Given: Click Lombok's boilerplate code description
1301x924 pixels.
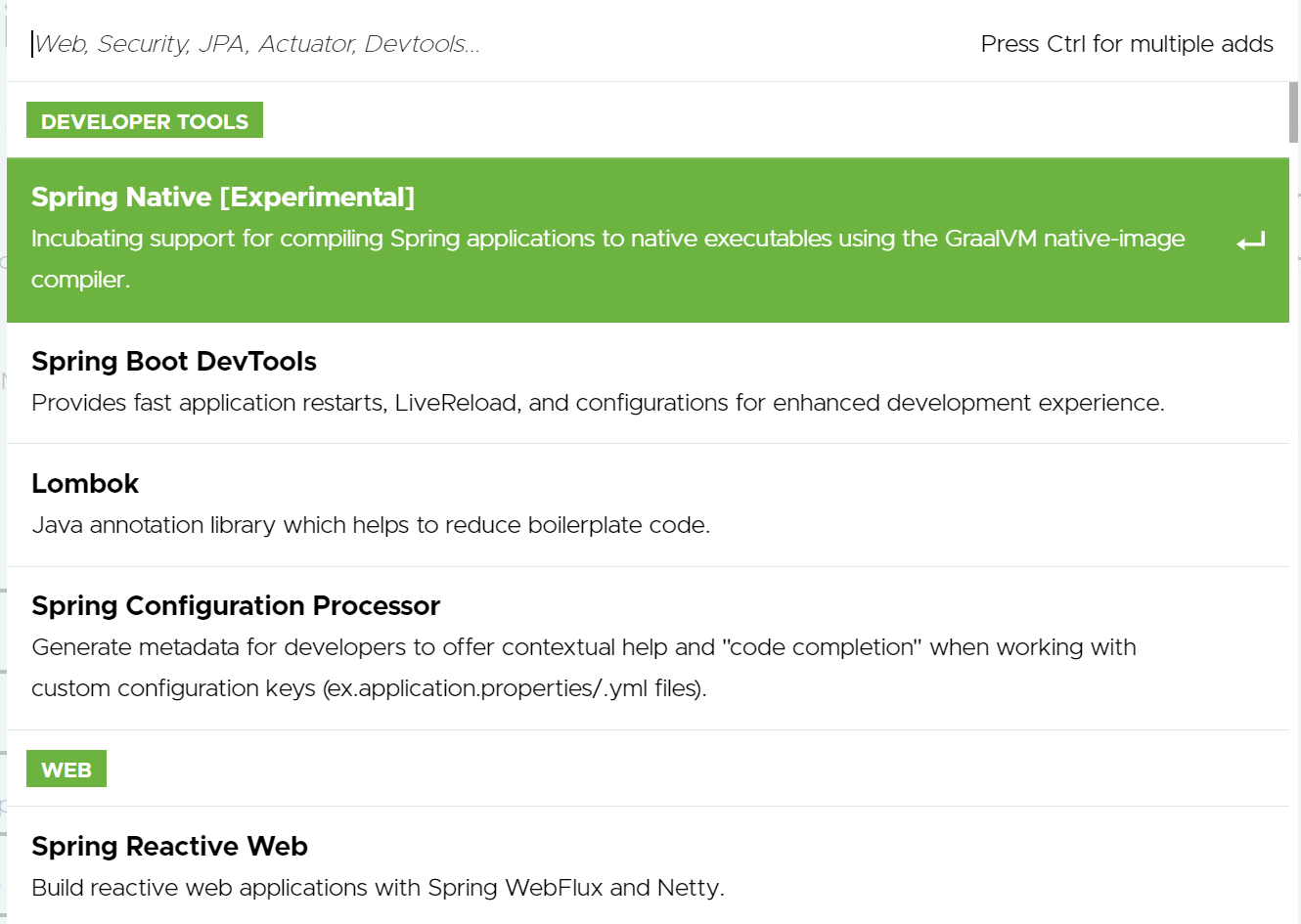Looking at the screenshot, I should pos(371,525).
